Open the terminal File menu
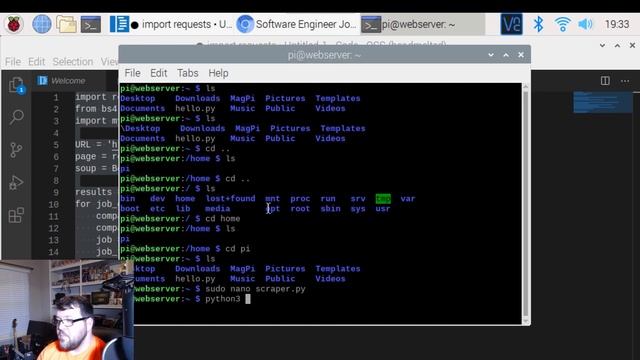The image size is (640, 360). (132, 73)
